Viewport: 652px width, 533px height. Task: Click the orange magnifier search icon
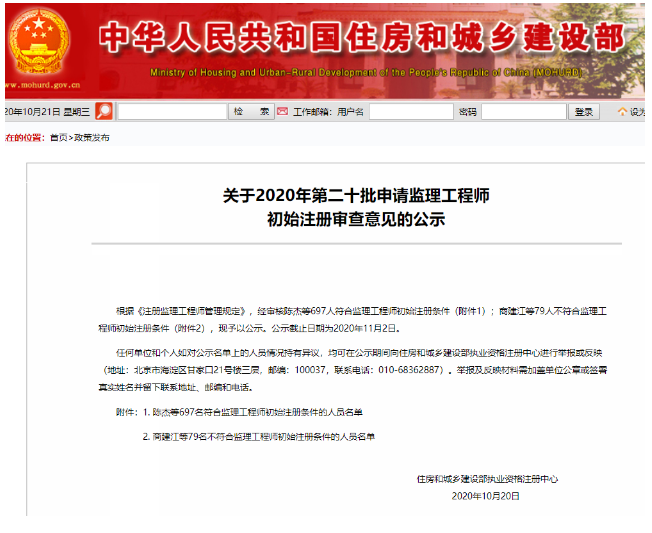[104, 111]
